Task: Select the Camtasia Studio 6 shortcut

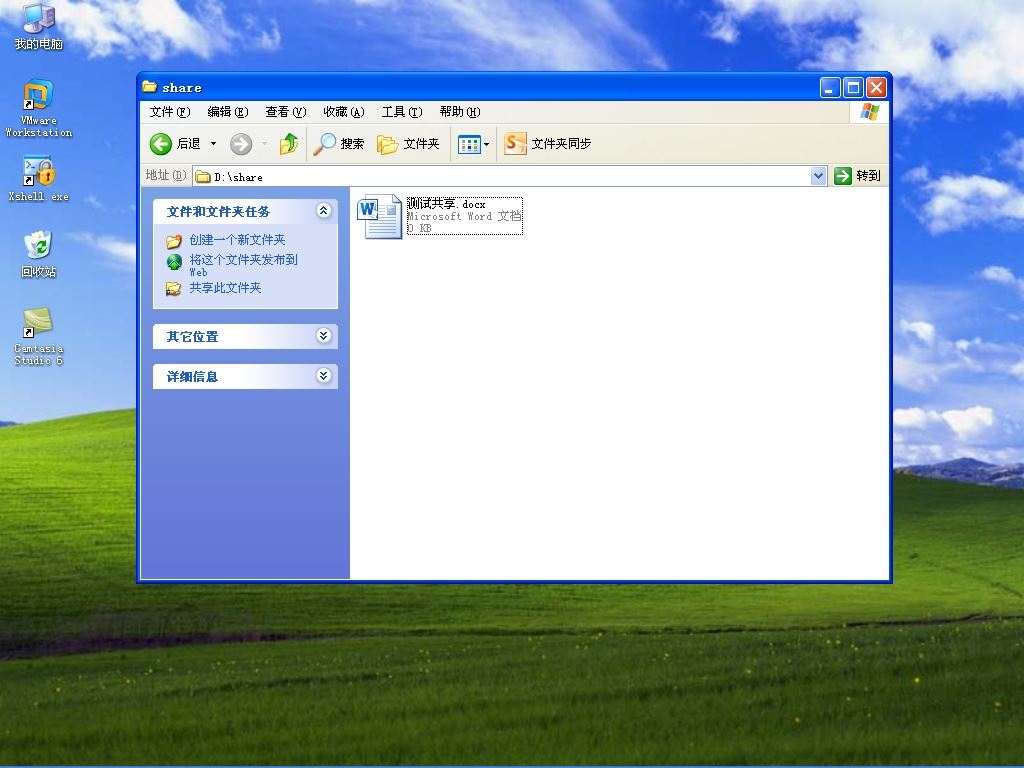Action: point(39,336)
